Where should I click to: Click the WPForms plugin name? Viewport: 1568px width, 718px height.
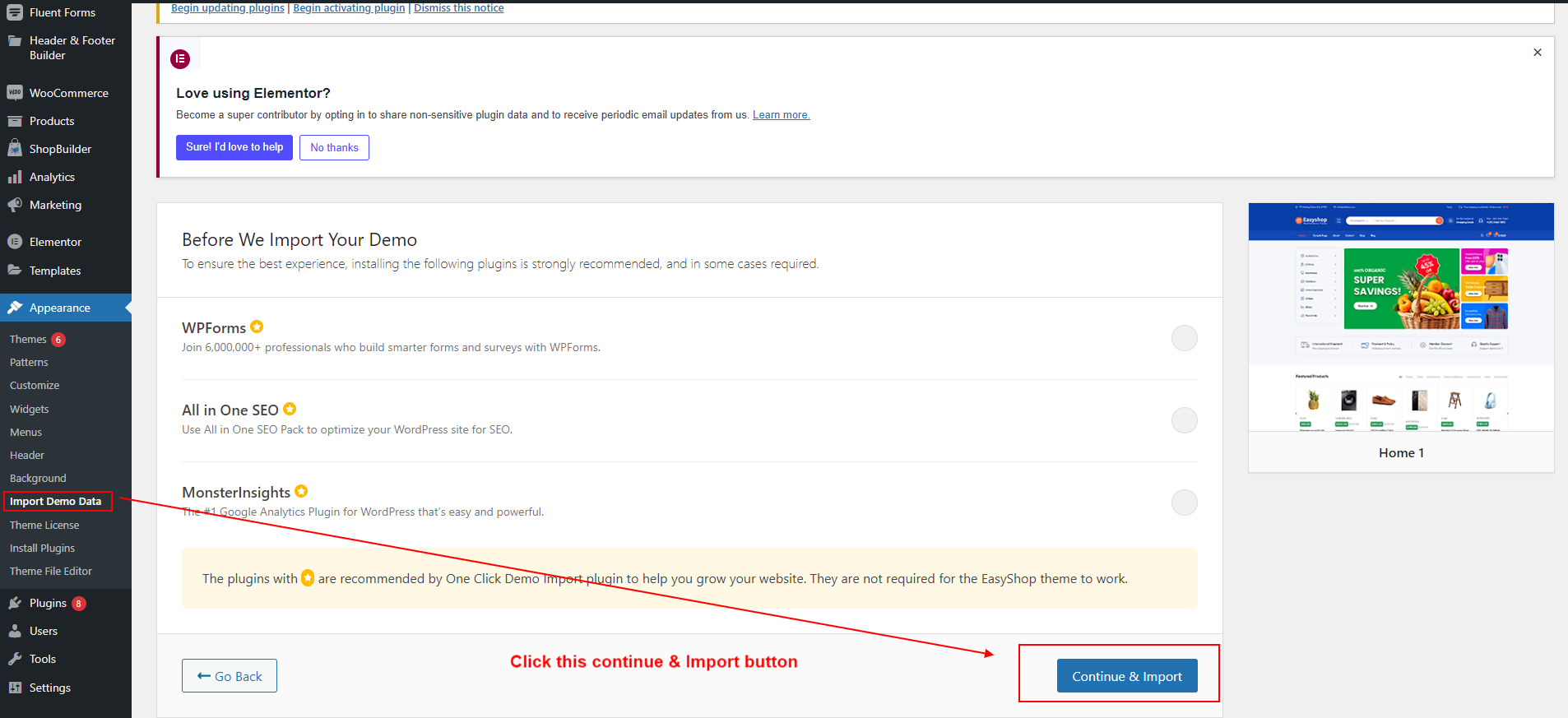coord(214,327)
